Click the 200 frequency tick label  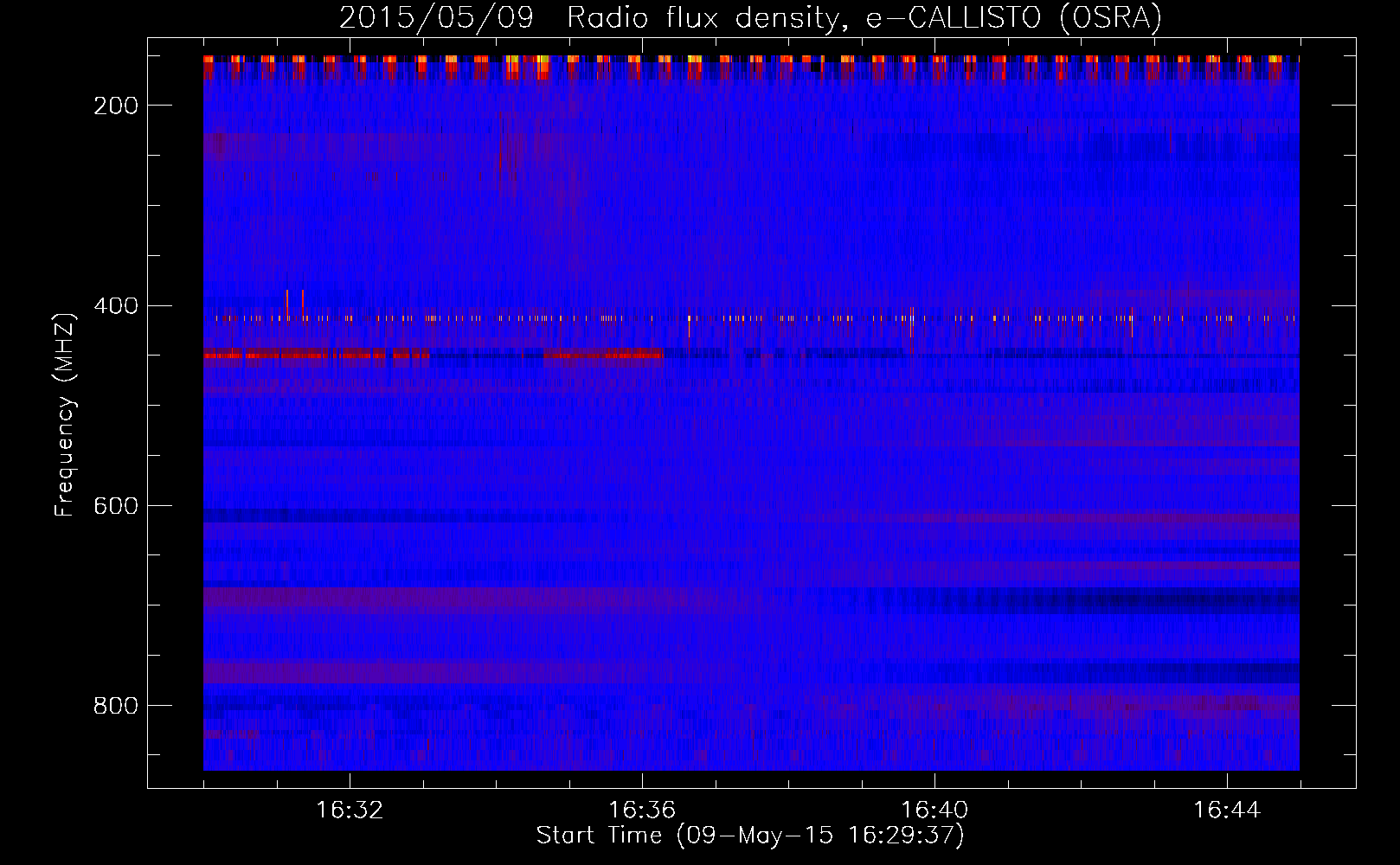click(x=116, y=106)
